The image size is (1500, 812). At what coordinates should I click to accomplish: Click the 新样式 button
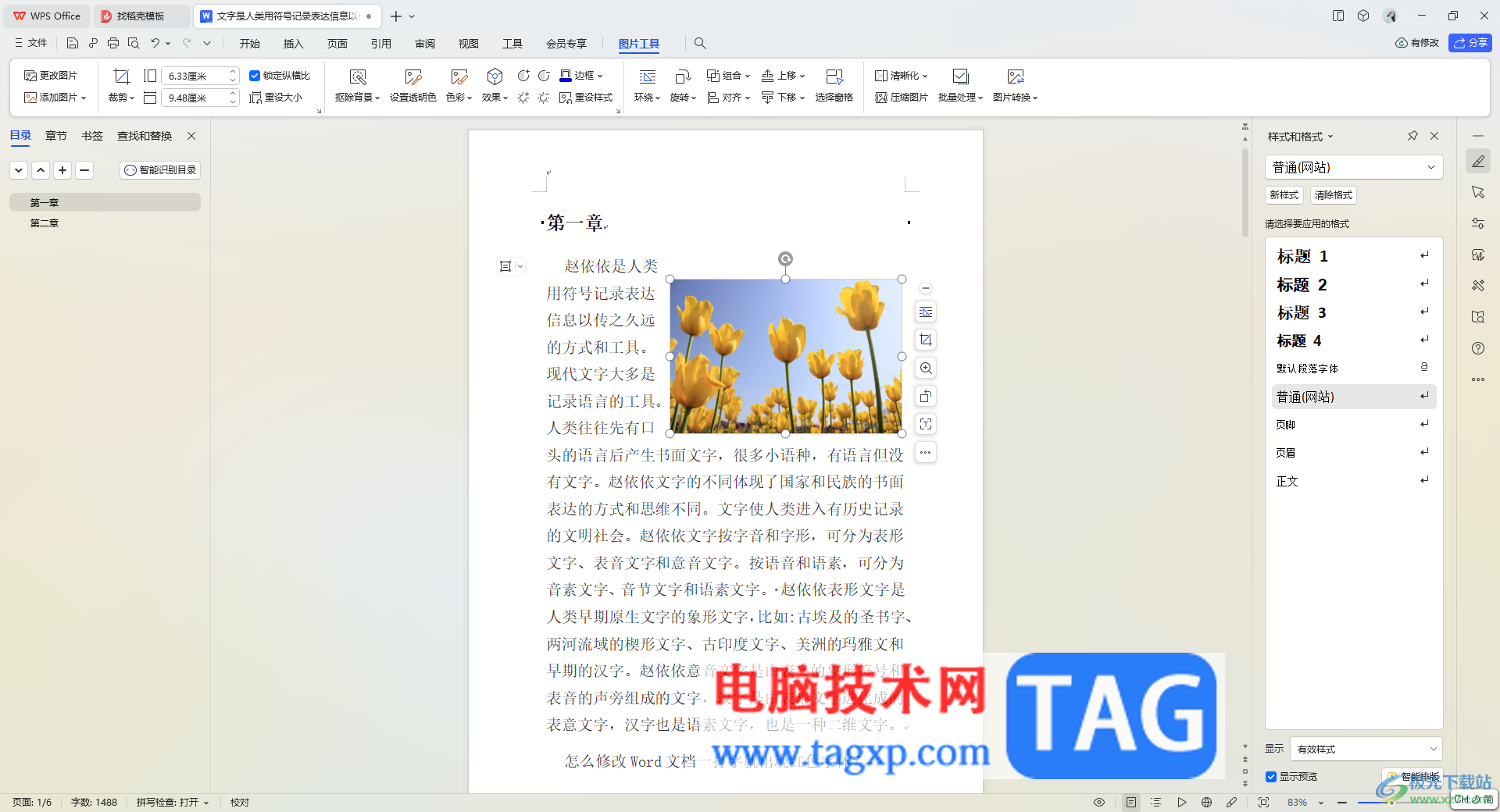pyautogui.click(x=1284, y=195)
